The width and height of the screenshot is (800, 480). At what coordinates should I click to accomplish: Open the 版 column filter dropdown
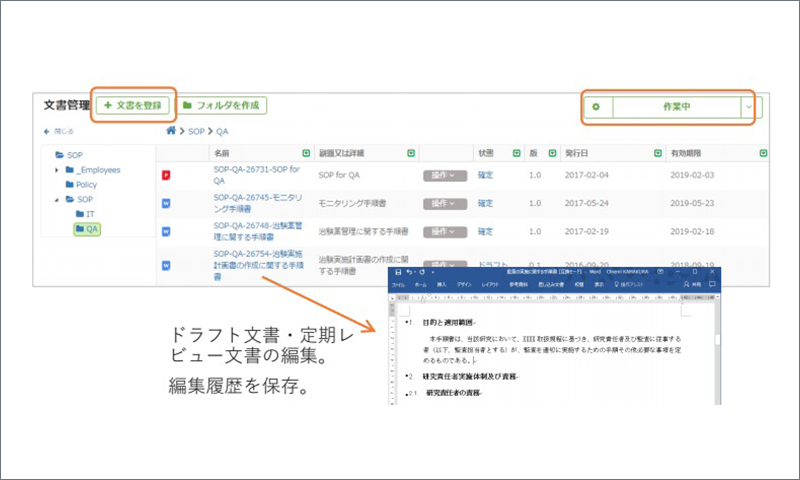[x=552, y=153]
